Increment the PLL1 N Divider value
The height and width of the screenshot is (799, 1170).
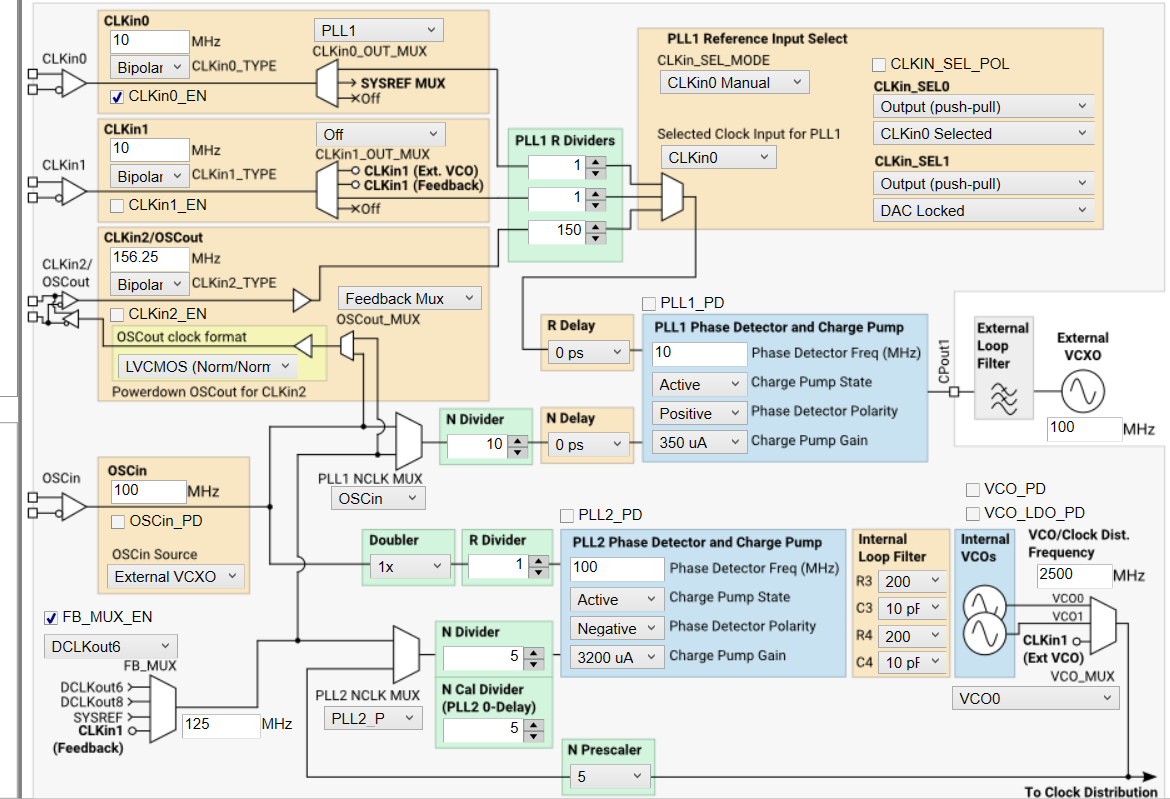(517, 442)
